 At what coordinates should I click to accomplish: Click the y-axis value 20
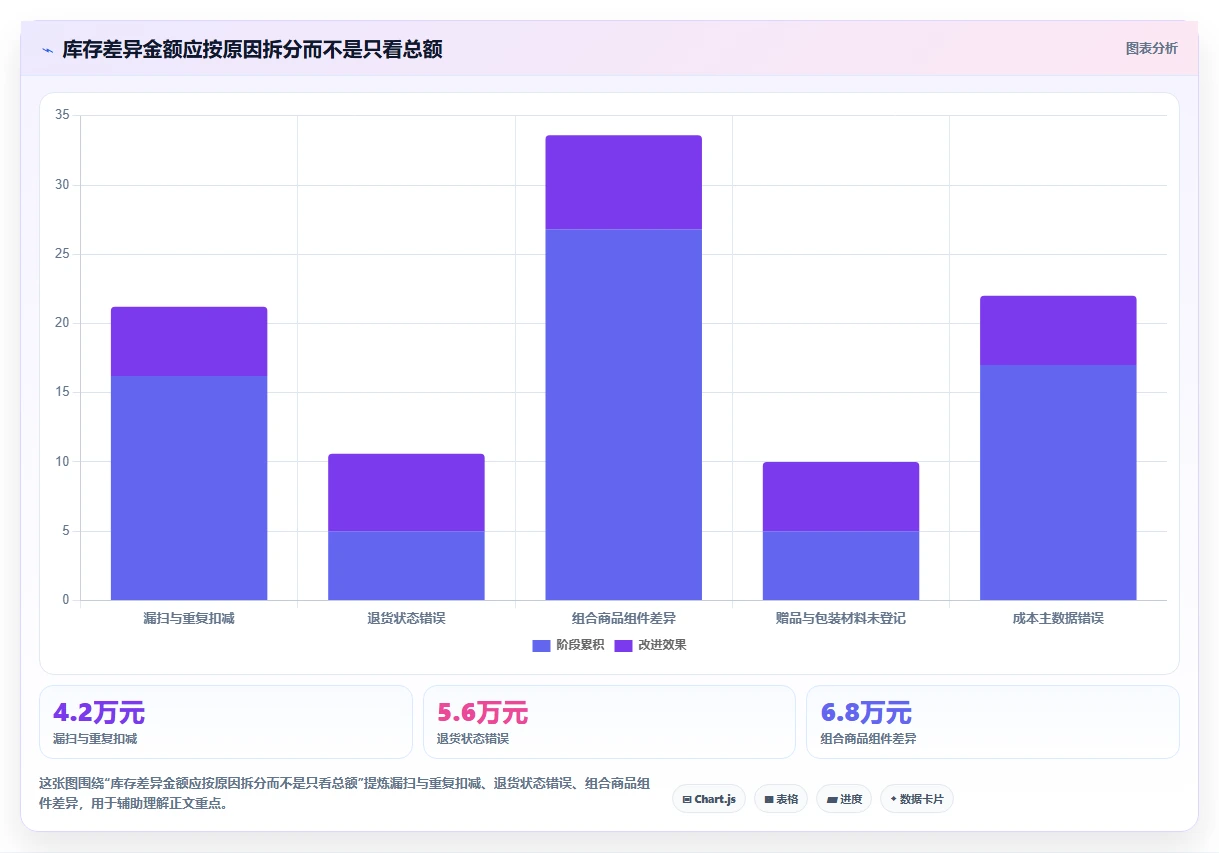62,323
